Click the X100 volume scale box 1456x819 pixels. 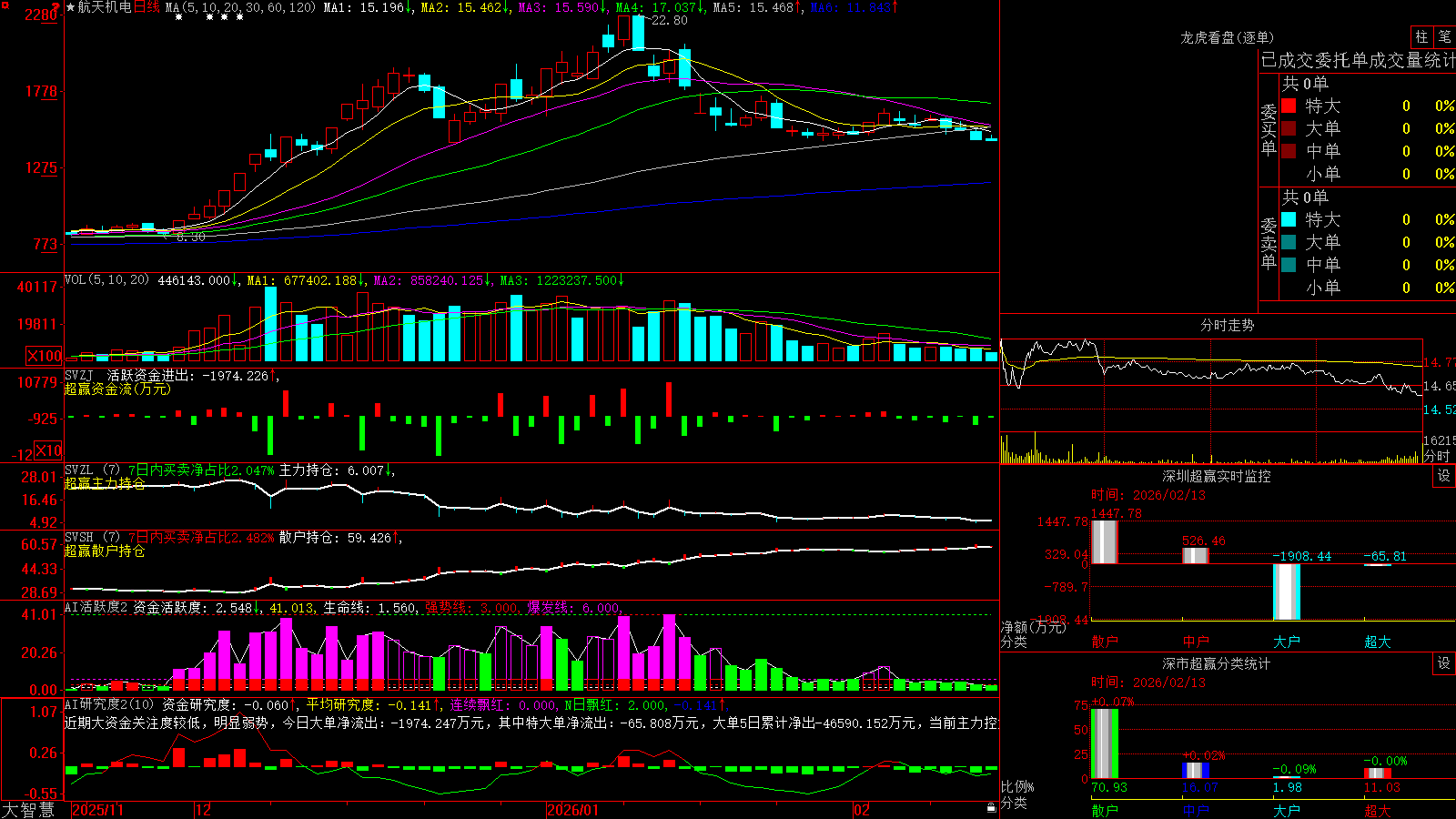45,356
